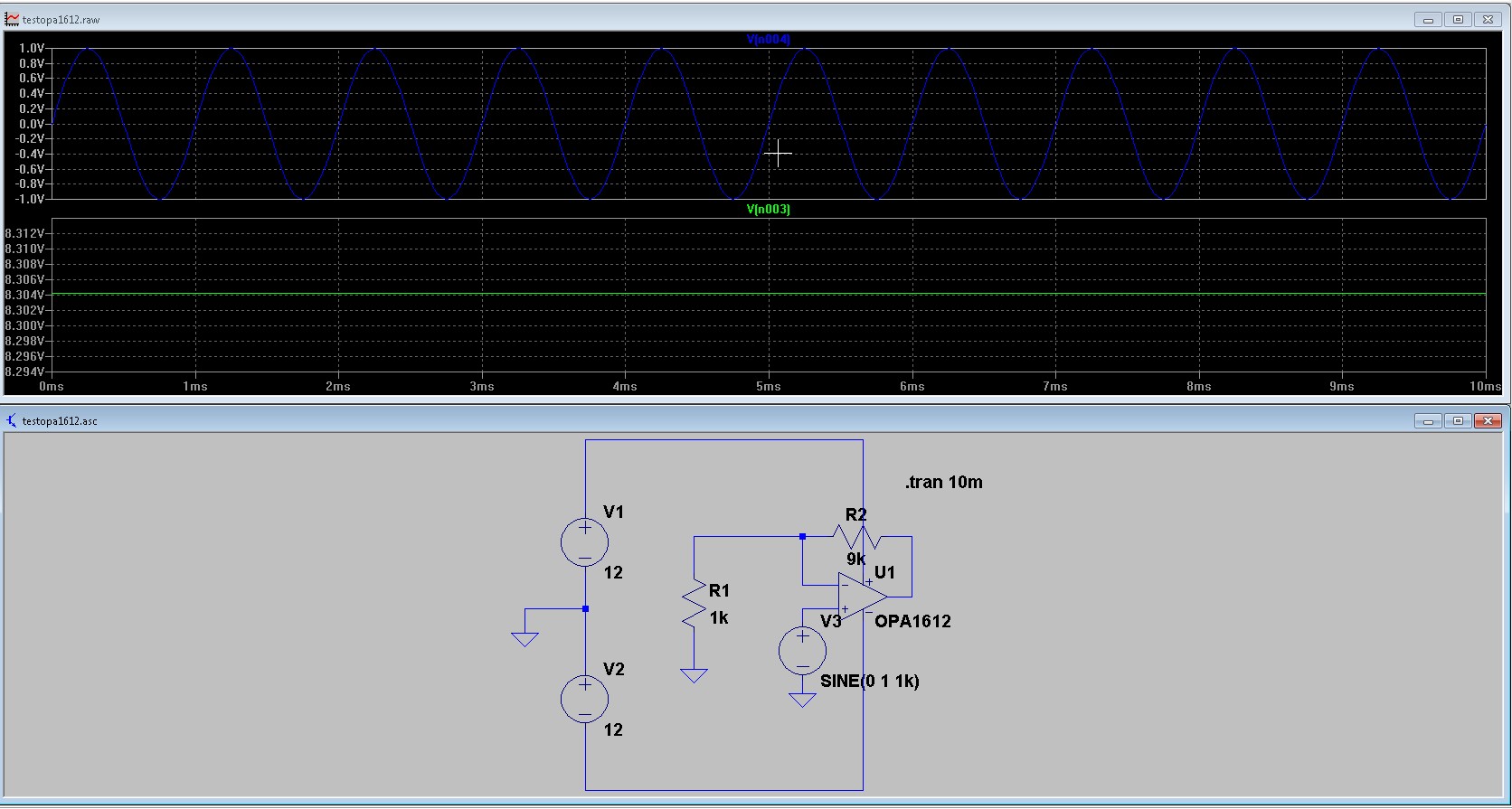Click the ground symbol under R1
The height and width of the screenshot is (809, 1512).
(x=694, y=674)
